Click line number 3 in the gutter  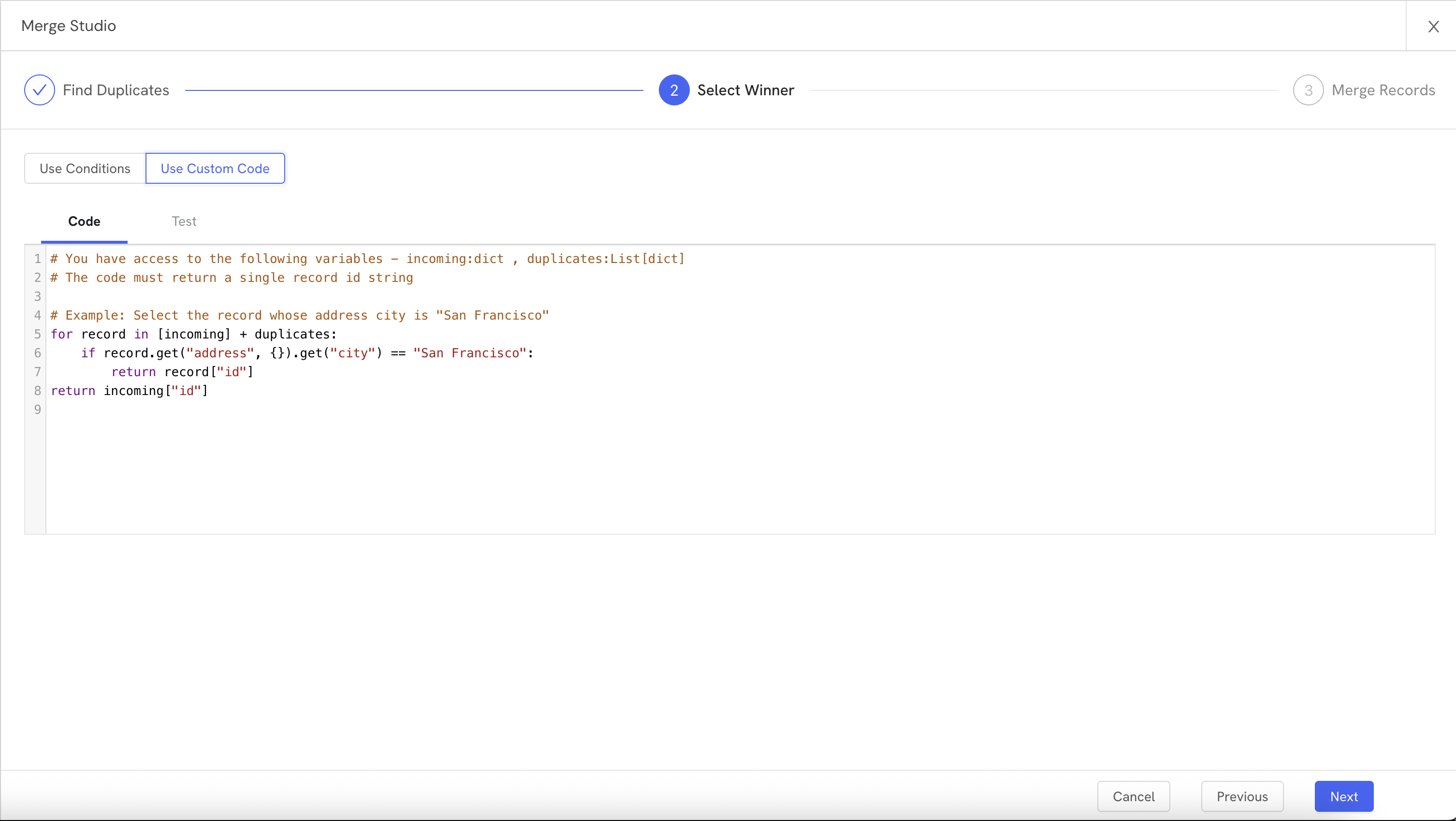tap(37, 296)
